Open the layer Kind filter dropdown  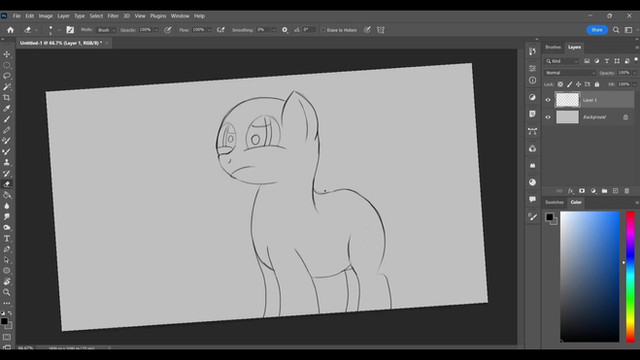(562, 61)
